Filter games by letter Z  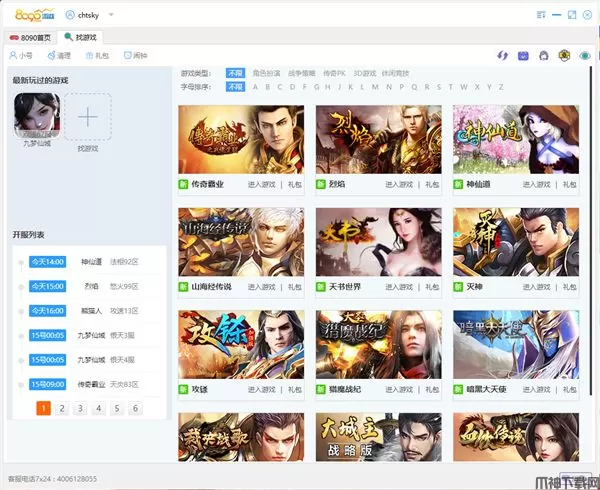[x=501, y=87]
